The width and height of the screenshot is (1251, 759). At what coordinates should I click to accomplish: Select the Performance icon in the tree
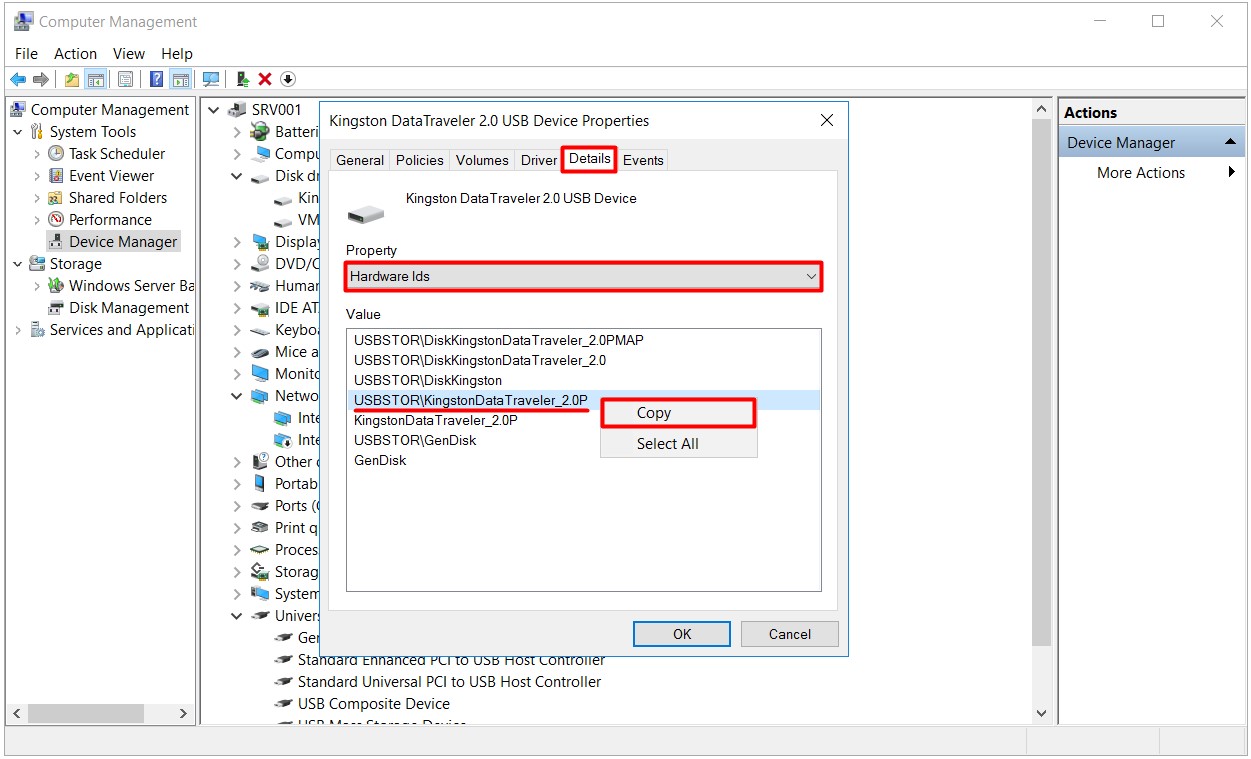pos(56,220)
